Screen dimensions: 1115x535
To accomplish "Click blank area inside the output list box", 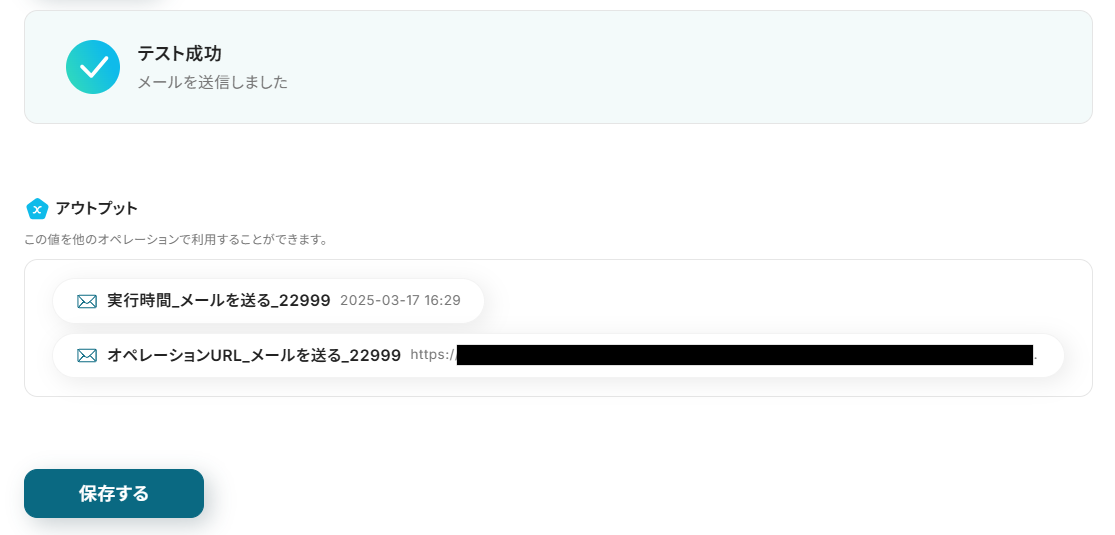I will click(x=782, y=300).
